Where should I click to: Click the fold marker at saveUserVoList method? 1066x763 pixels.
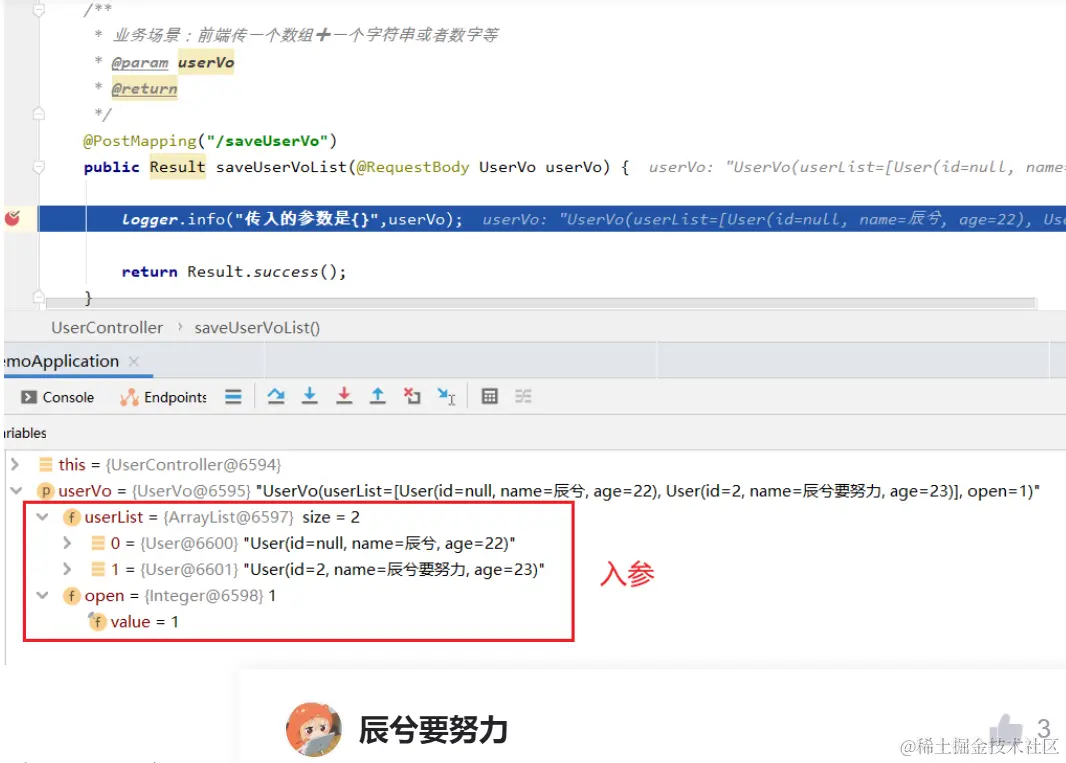[x=39, y=167]
